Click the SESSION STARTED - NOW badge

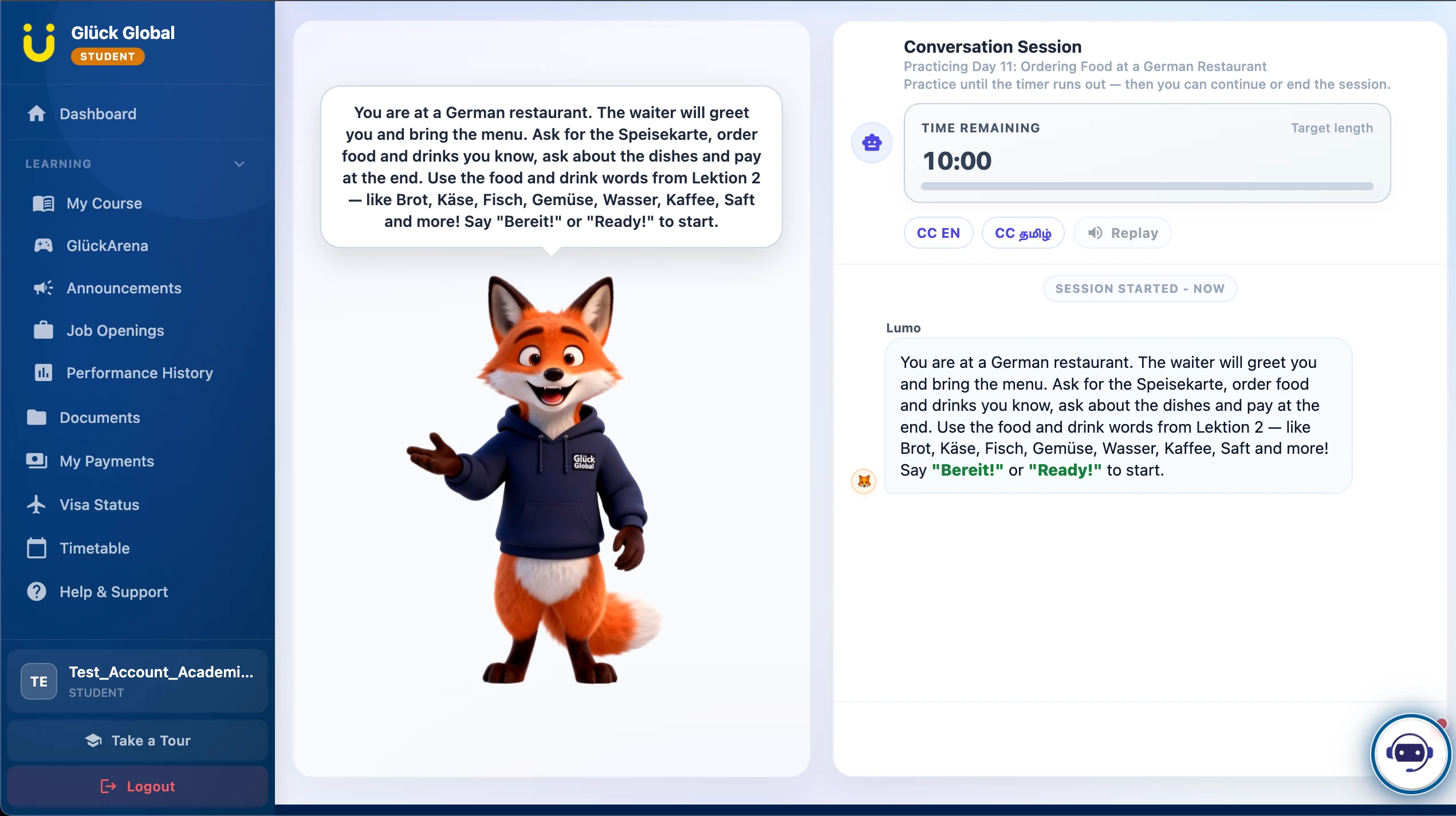pyautogui.click(x=1140, y=289)
